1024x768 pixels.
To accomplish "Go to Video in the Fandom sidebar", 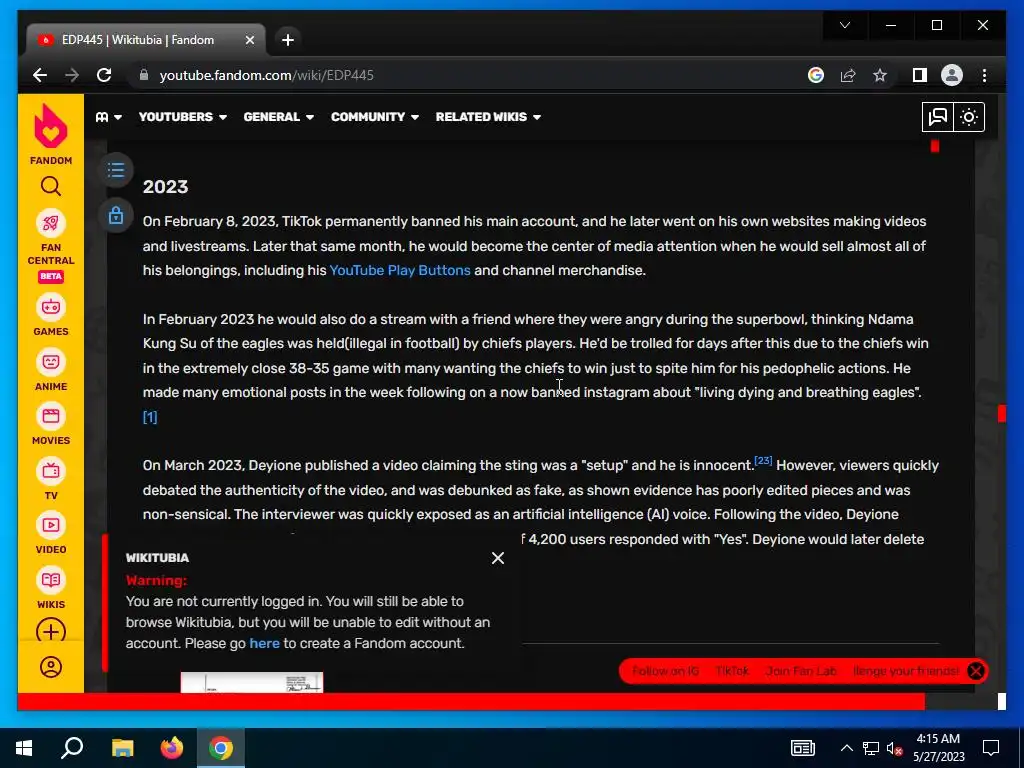I will tap(51, 534).
